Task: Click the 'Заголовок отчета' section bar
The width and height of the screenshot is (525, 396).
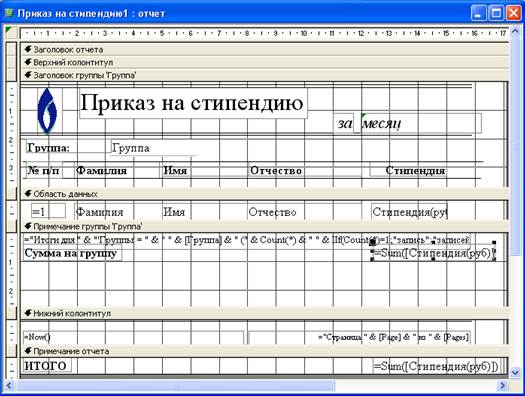Action: click(265, 50)
